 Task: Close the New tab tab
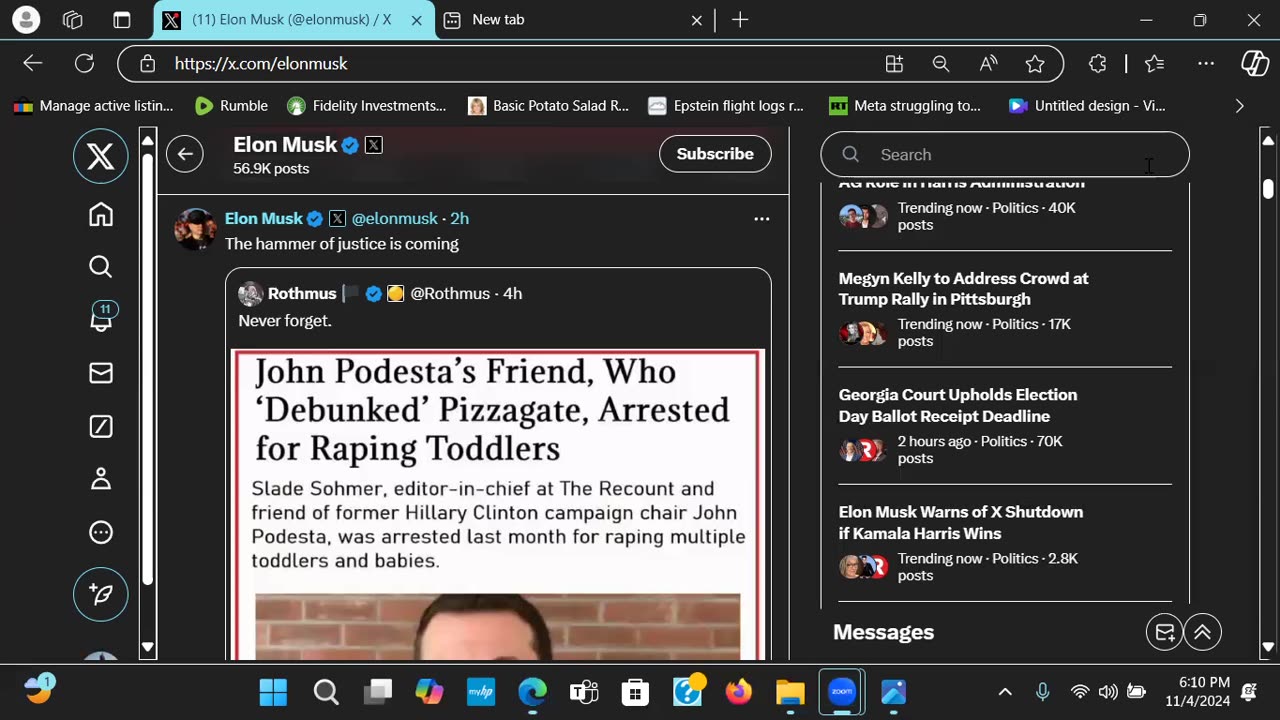point(697,20)
